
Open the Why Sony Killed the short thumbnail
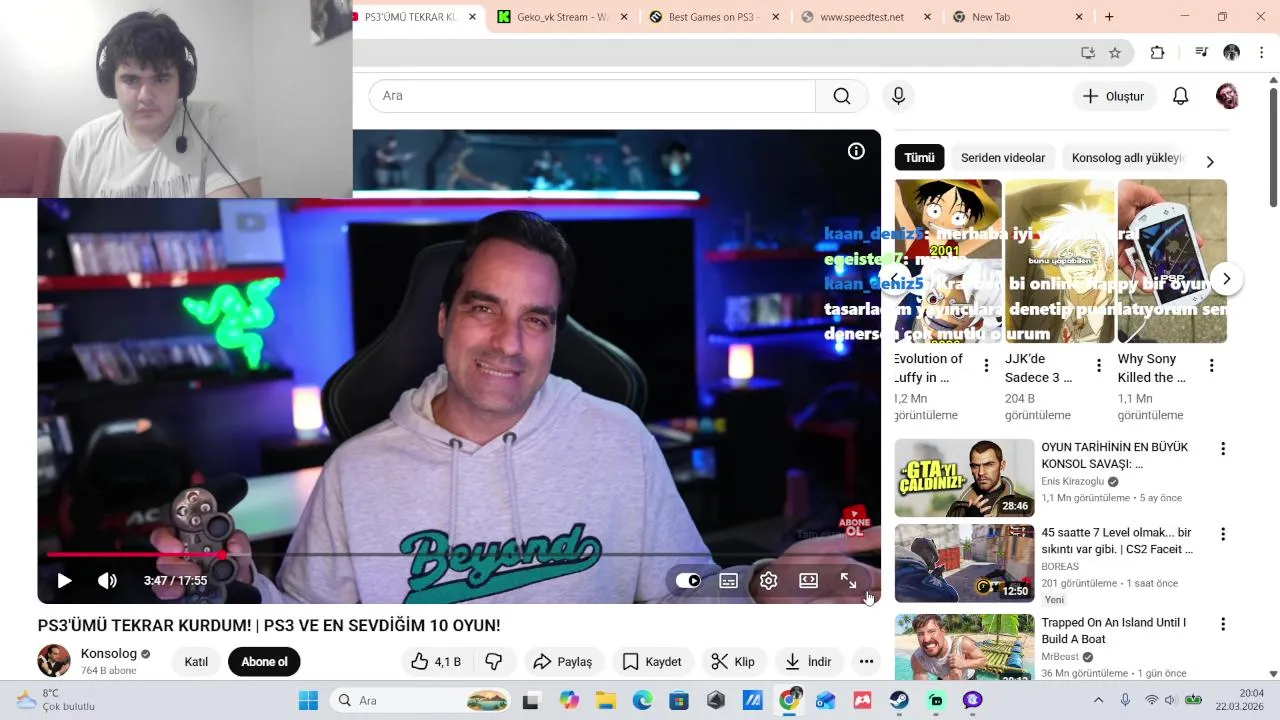click(x=1172, y=261)
